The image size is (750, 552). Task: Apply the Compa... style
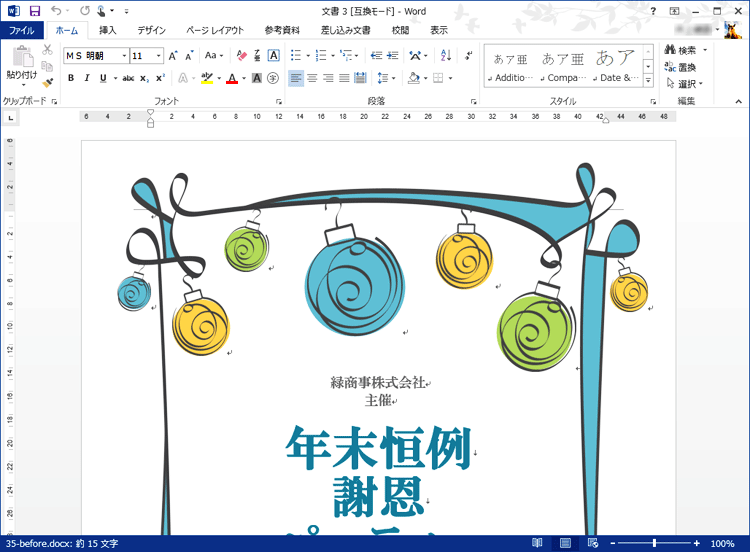[563, 66]
